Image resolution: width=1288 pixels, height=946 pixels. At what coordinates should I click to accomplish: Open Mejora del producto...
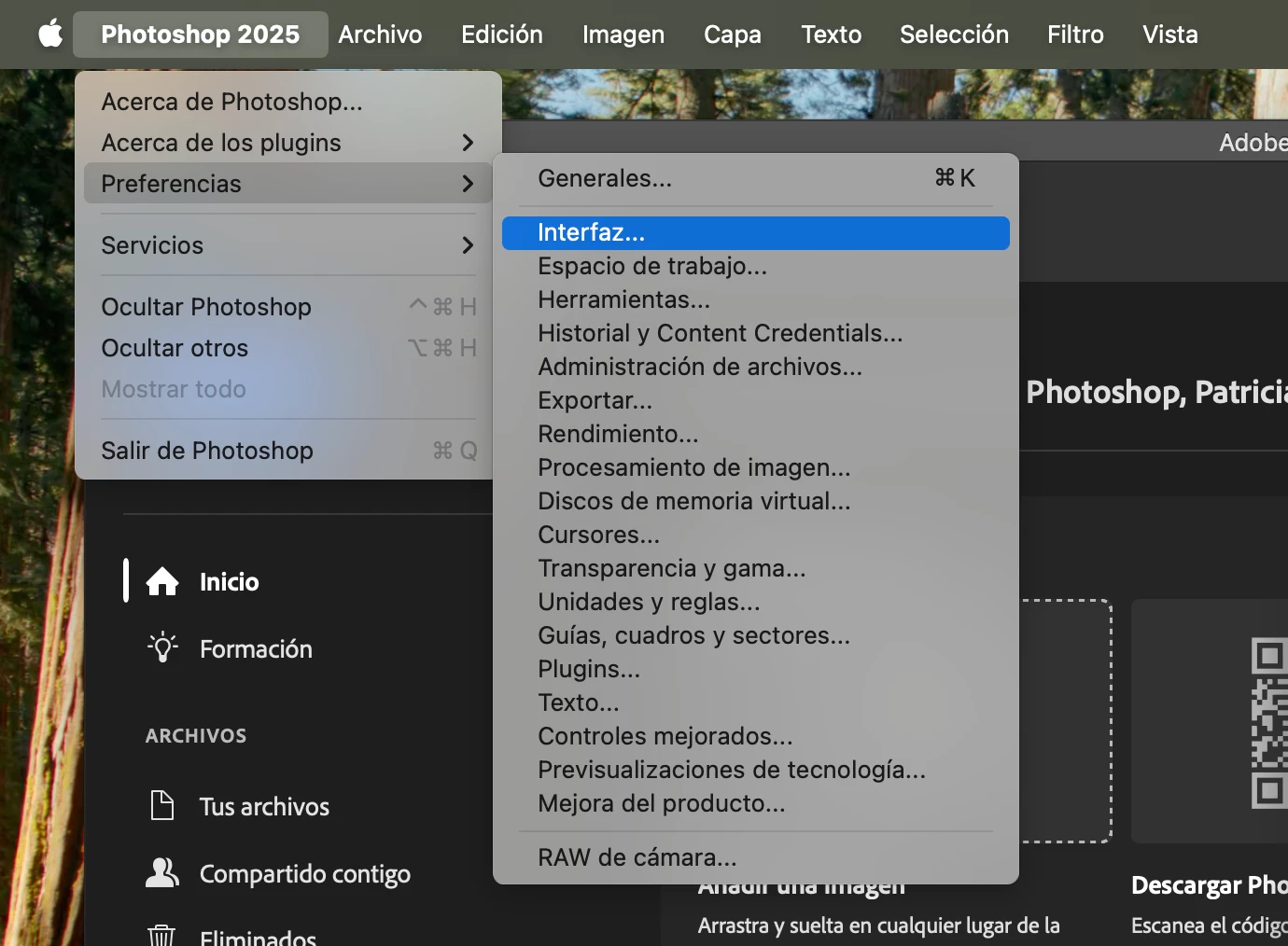tap(756, 803)
